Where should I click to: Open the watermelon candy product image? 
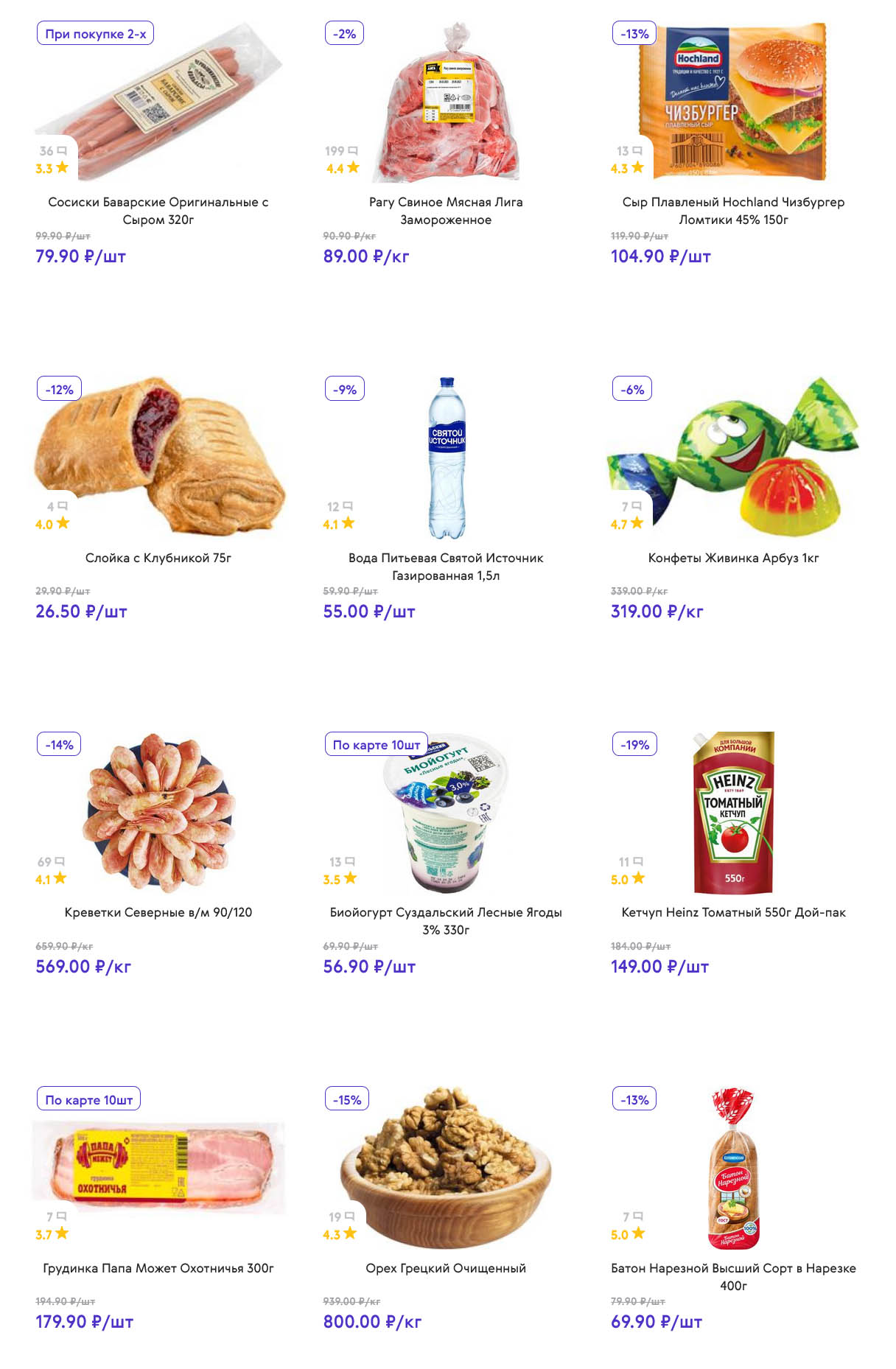tap(733, 457)
